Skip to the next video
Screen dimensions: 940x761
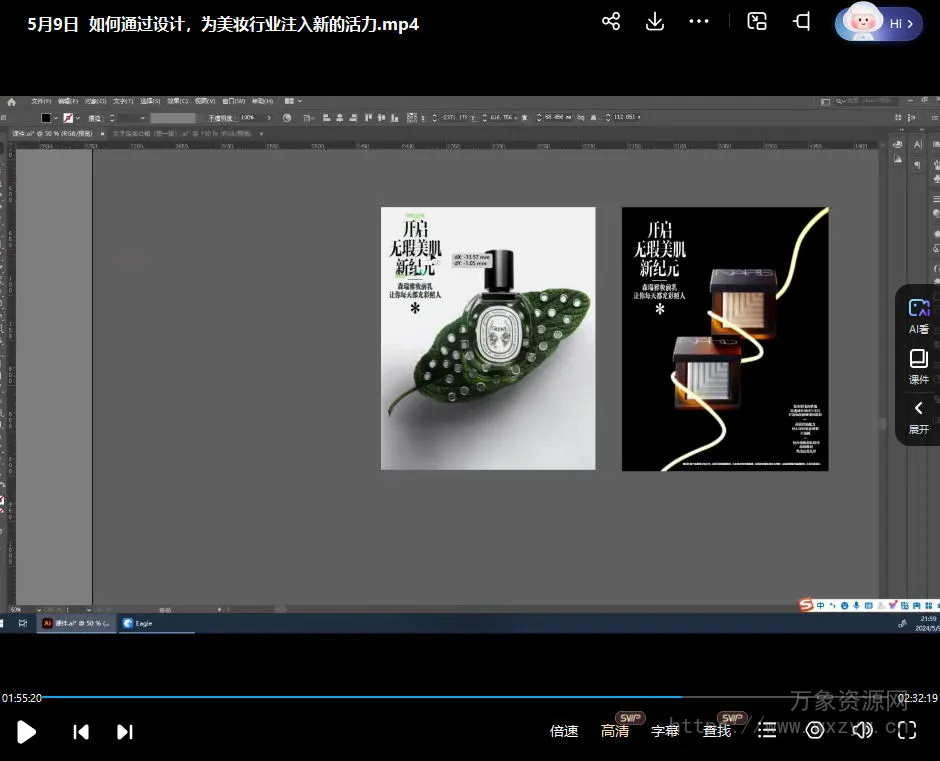tap(125, 732)
